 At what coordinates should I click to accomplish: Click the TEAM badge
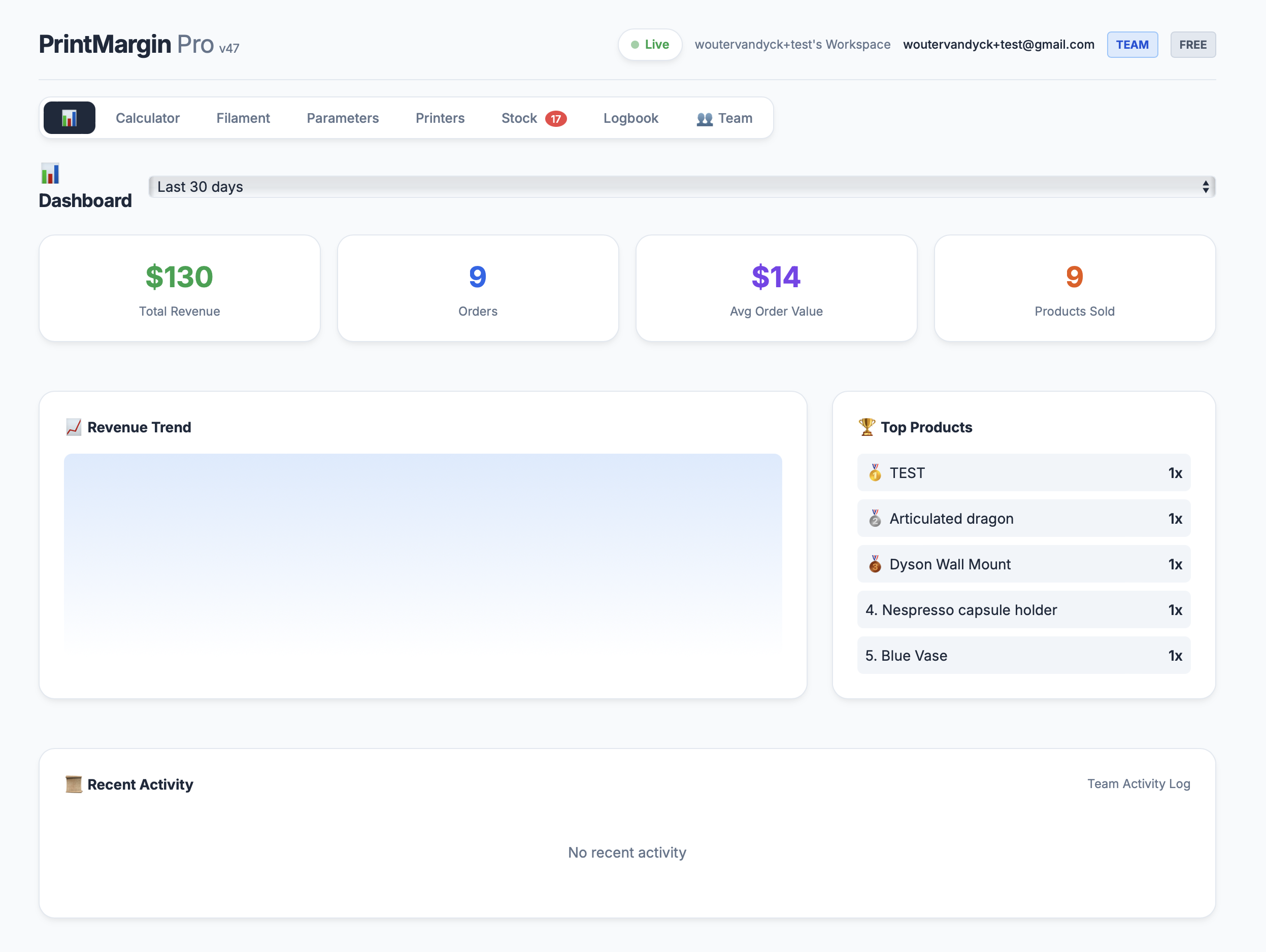(x=1132, y=45)
